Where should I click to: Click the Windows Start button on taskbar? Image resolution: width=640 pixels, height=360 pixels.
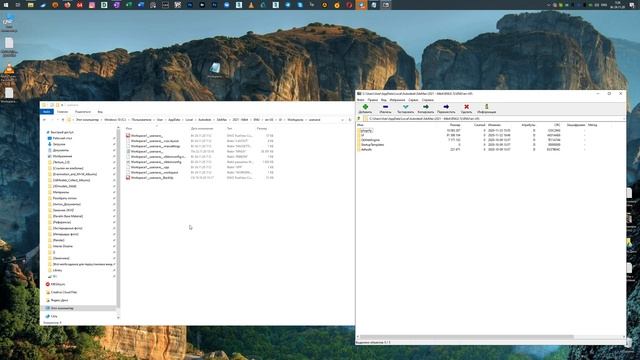pyautogui.click(x=6, y=5)
